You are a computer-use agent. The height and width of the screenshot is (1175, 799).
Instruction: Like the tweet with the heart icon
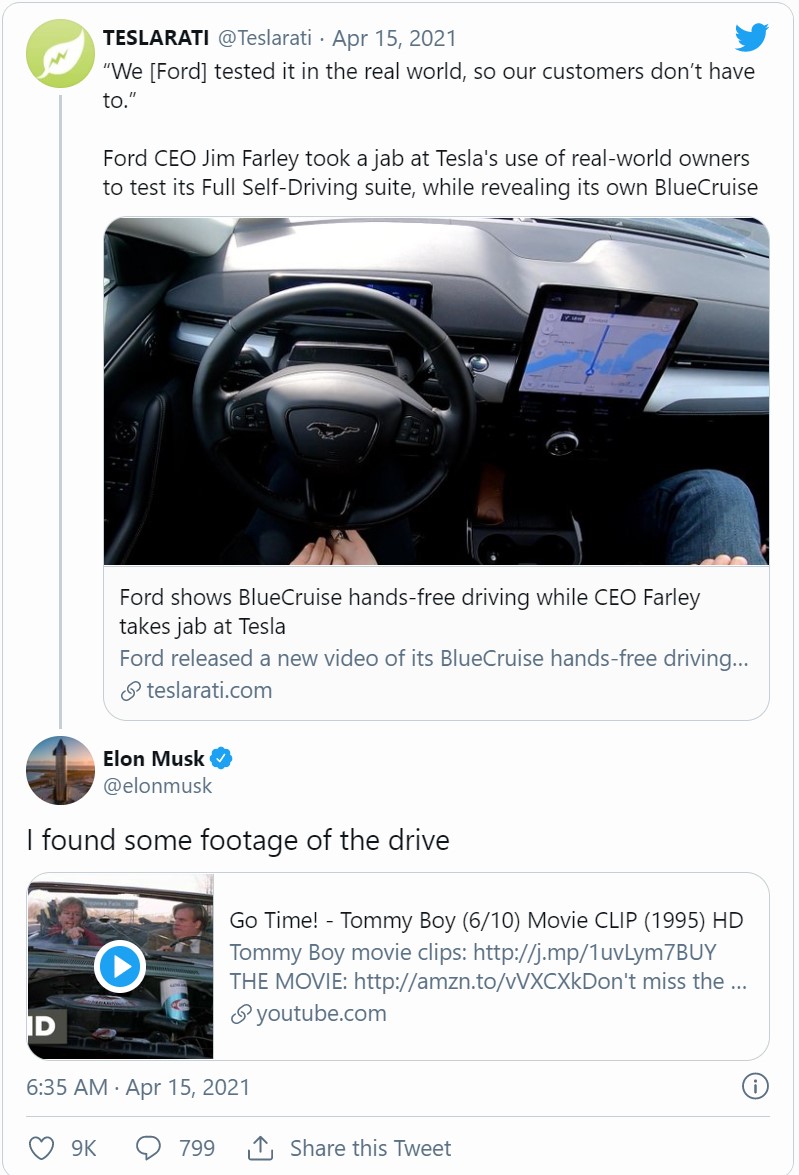pyautogui.click(x=41, y=1148)
